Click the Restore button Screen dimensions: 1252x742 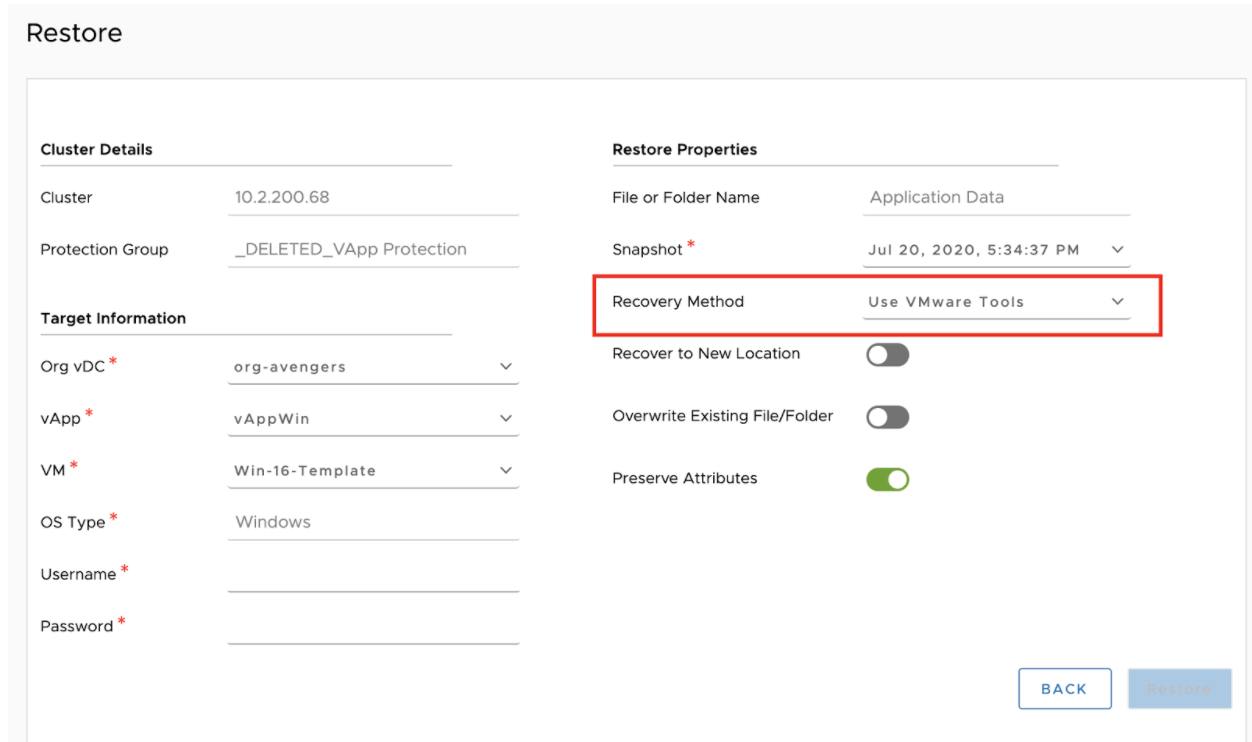point(1179,689)
